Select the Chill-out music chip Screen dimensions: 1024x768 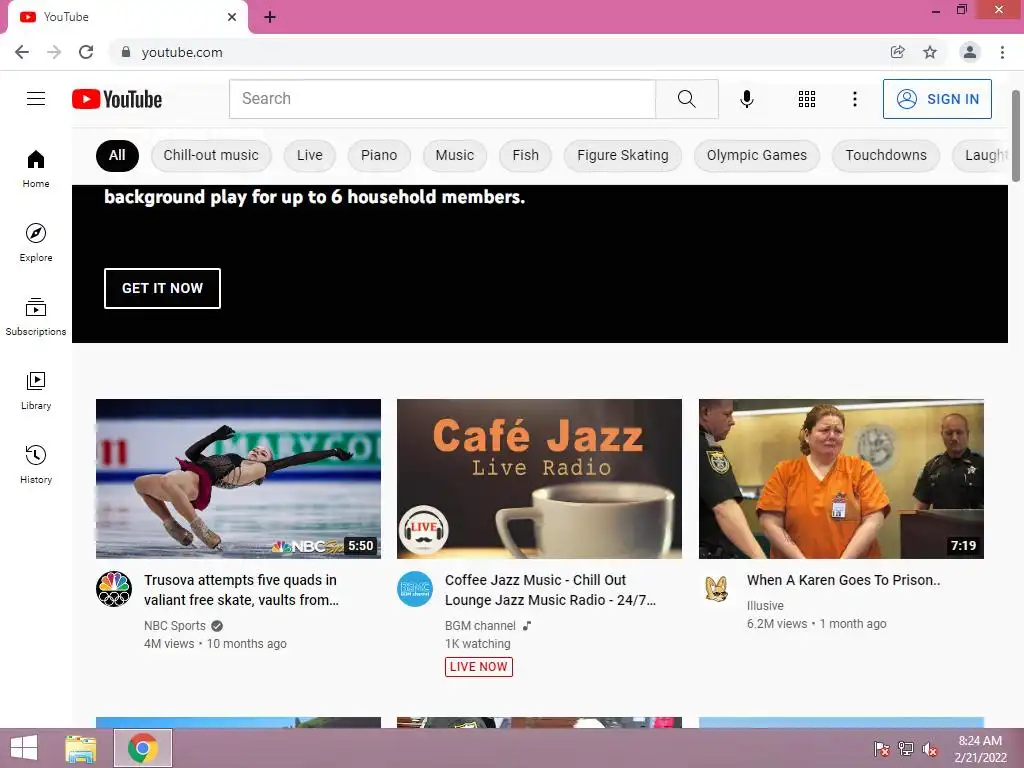[211, 155]
